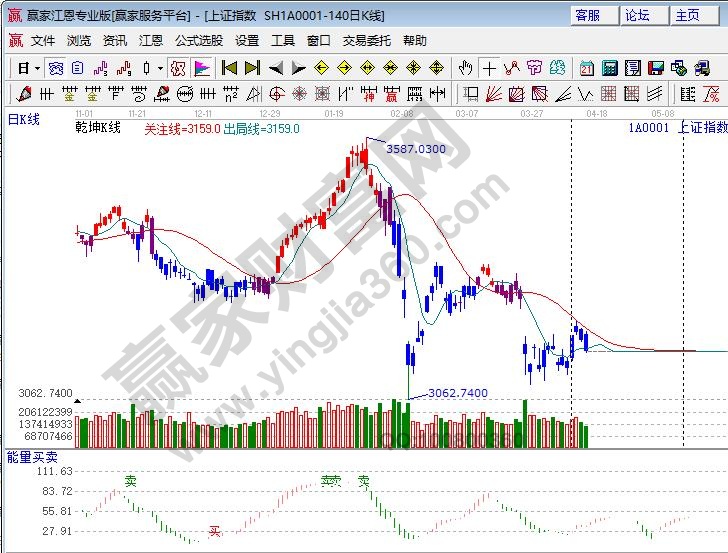Screen dimensions: 728x553
Task: Click the colored flag icon
Action: coord(202,68)
